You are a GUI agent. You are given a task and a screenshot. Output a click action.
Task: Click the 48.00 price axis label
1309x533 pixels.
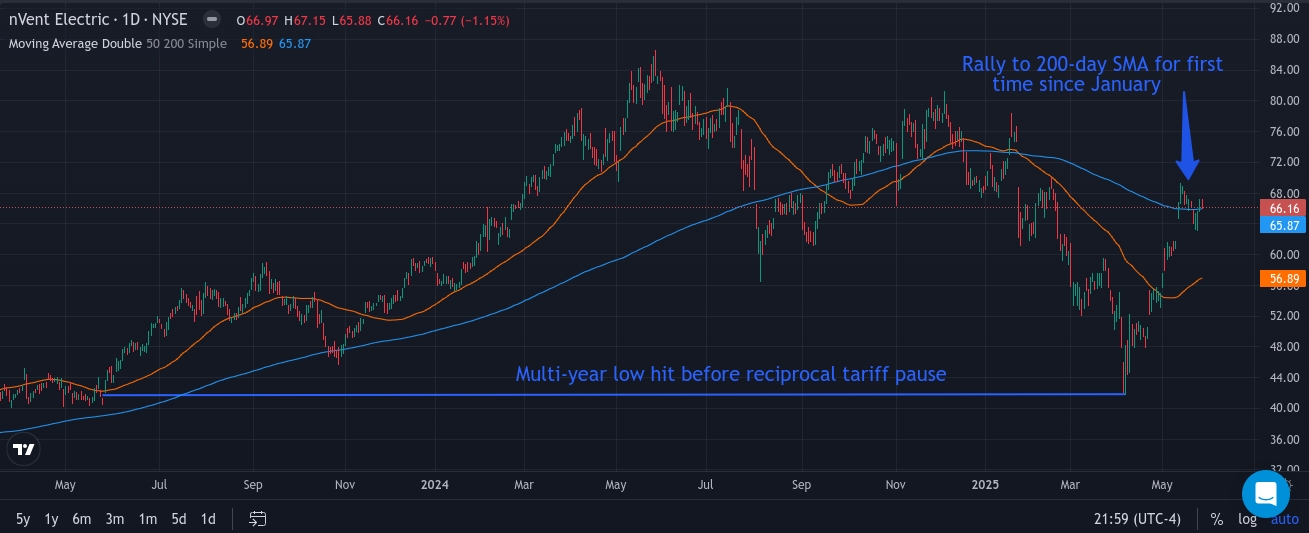pos(1284,347)
